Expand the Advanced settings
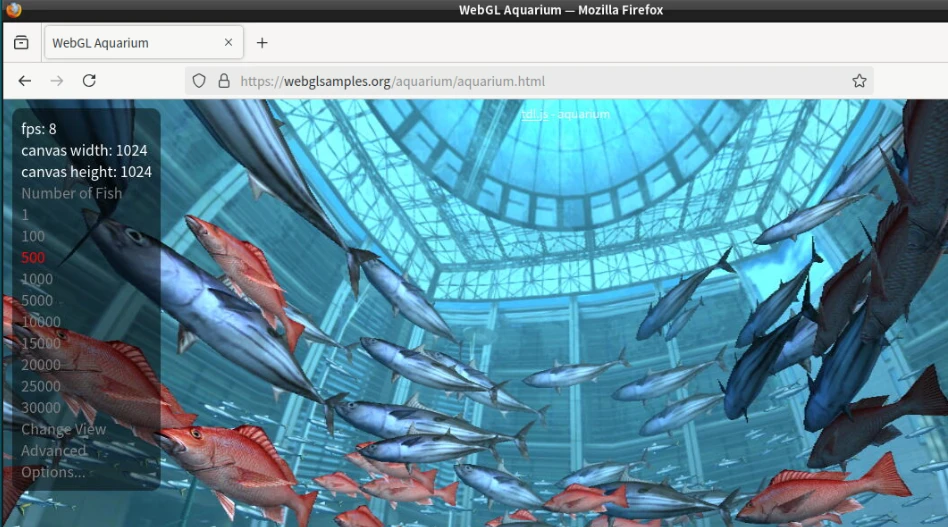Viewport: 948px width, 527px height. [x=54, y=451]
